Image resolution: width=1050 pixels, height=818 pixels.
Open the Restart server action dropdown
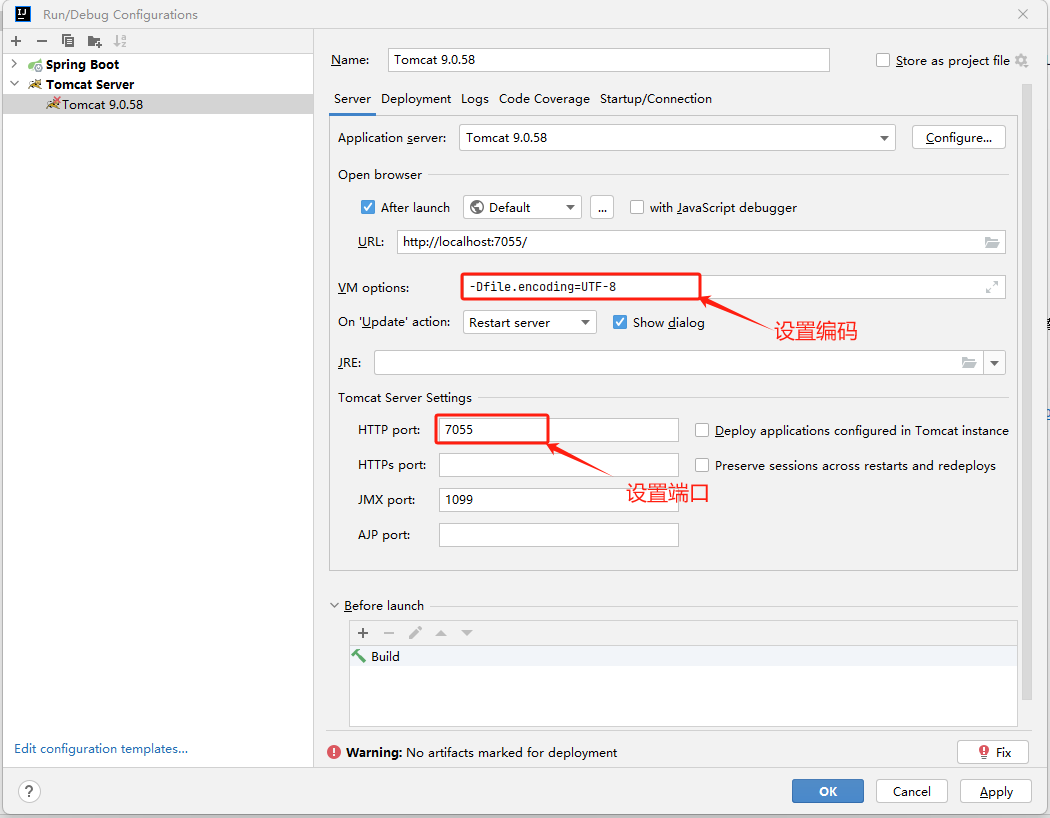[585, 323]
